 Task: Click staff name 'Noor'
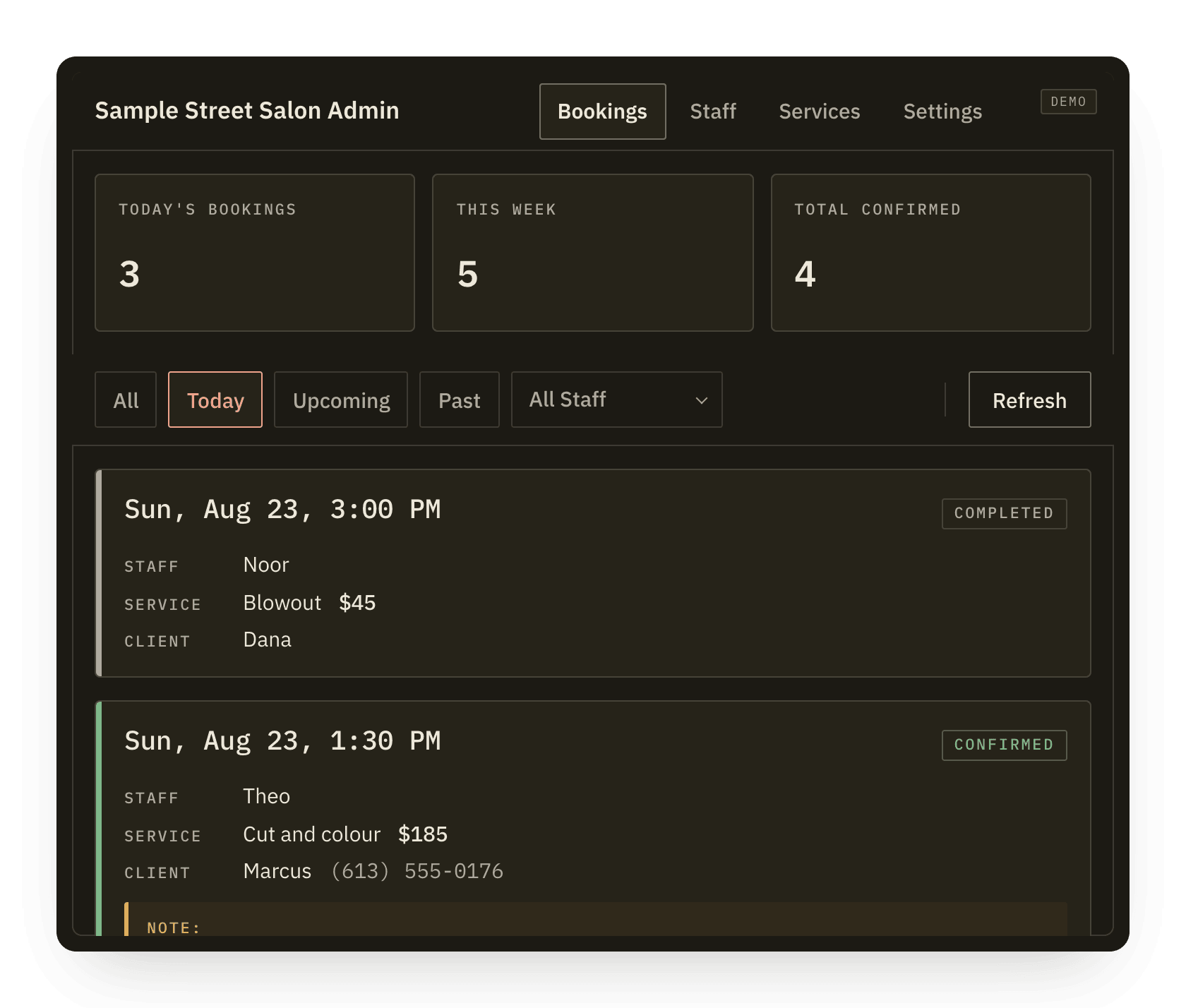[x=266, y=565]
